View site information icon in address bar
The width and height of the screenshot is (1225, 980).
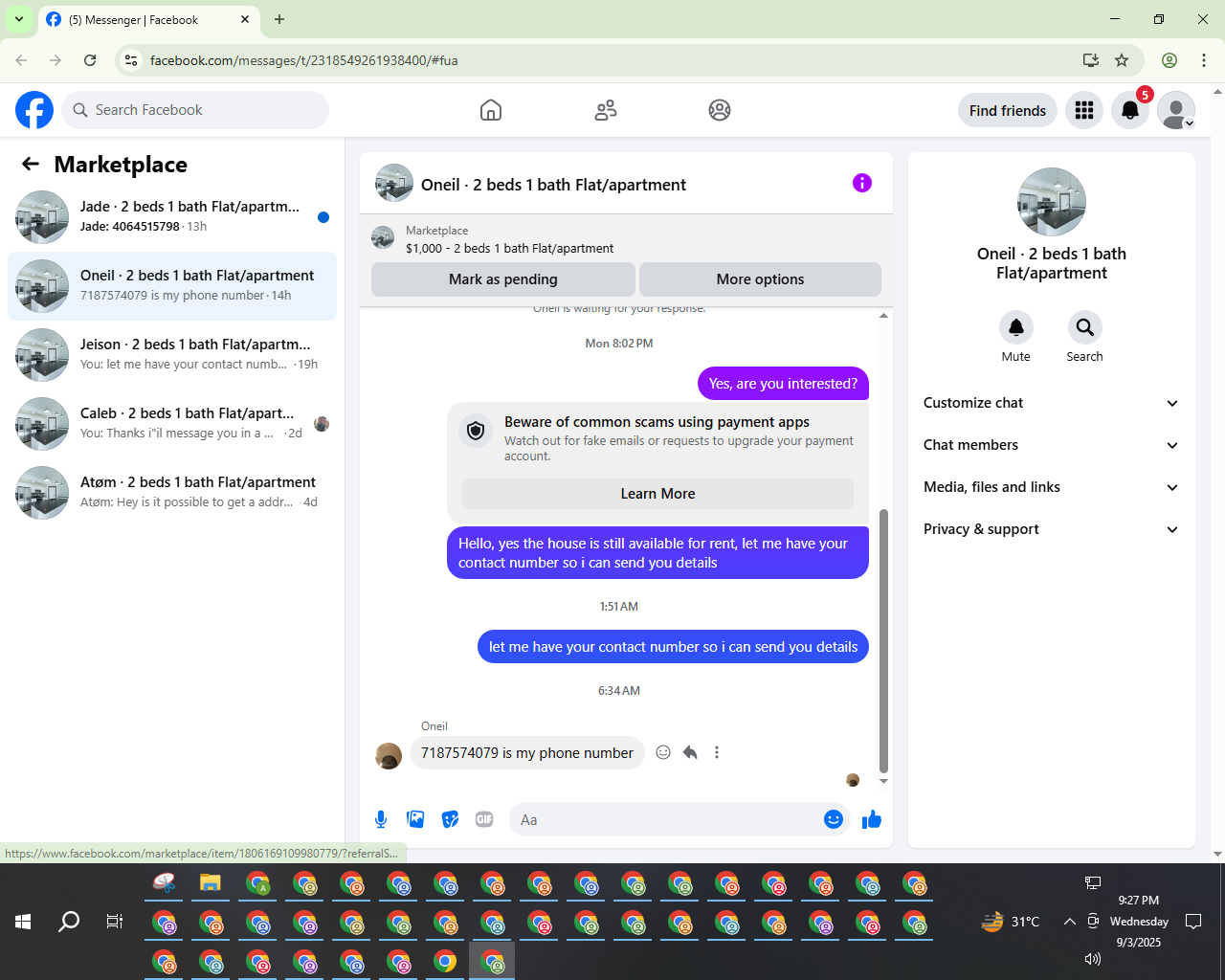tap(131, 60)
